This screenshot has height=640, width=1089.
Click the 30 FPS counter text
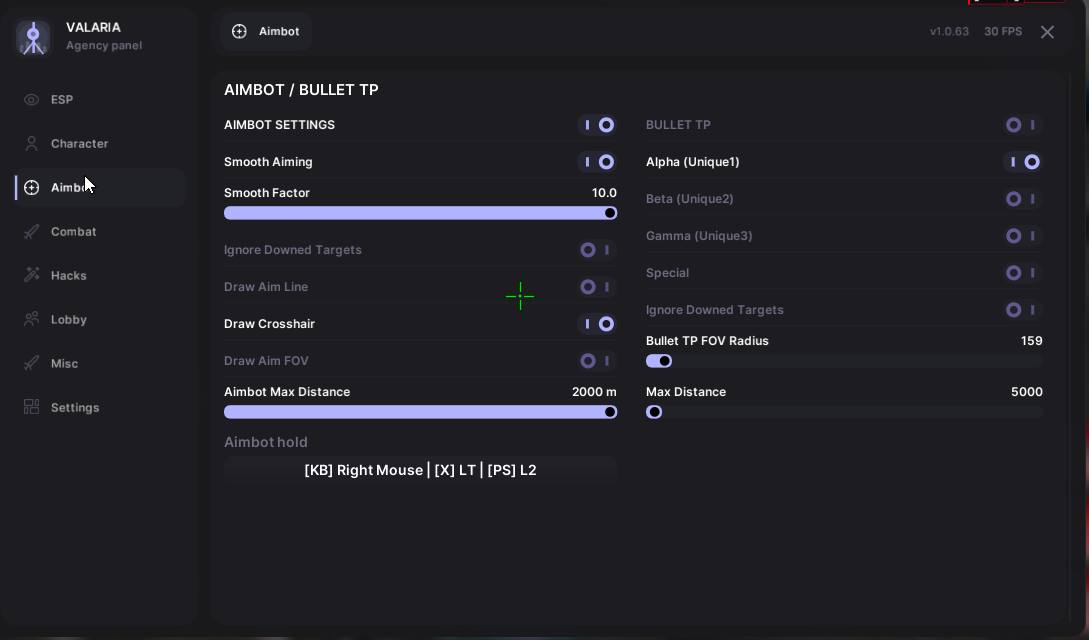click(1003, 31)
